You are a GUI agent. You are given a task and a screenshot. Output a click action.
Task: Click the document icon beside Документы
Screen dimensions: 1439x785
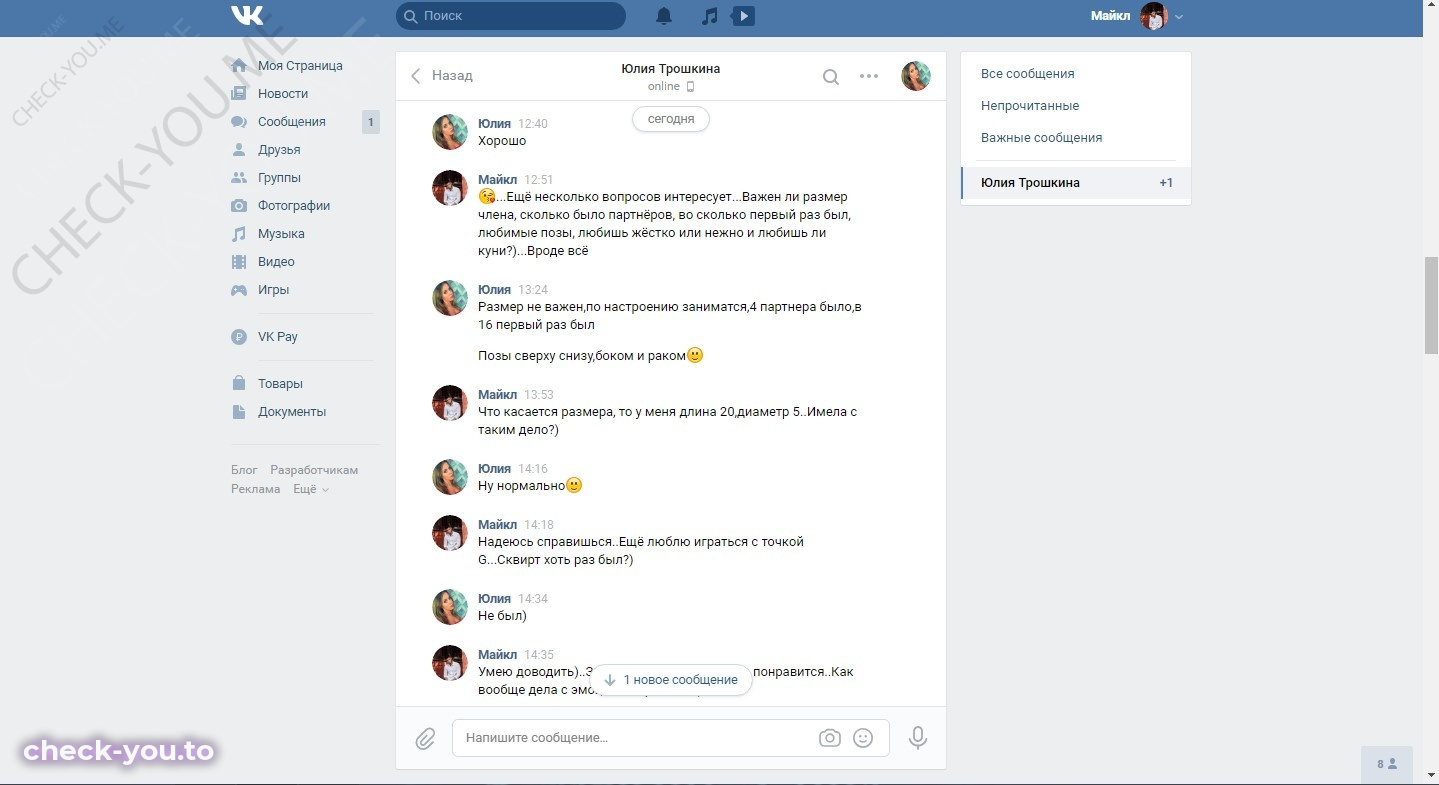pos(239,412)
